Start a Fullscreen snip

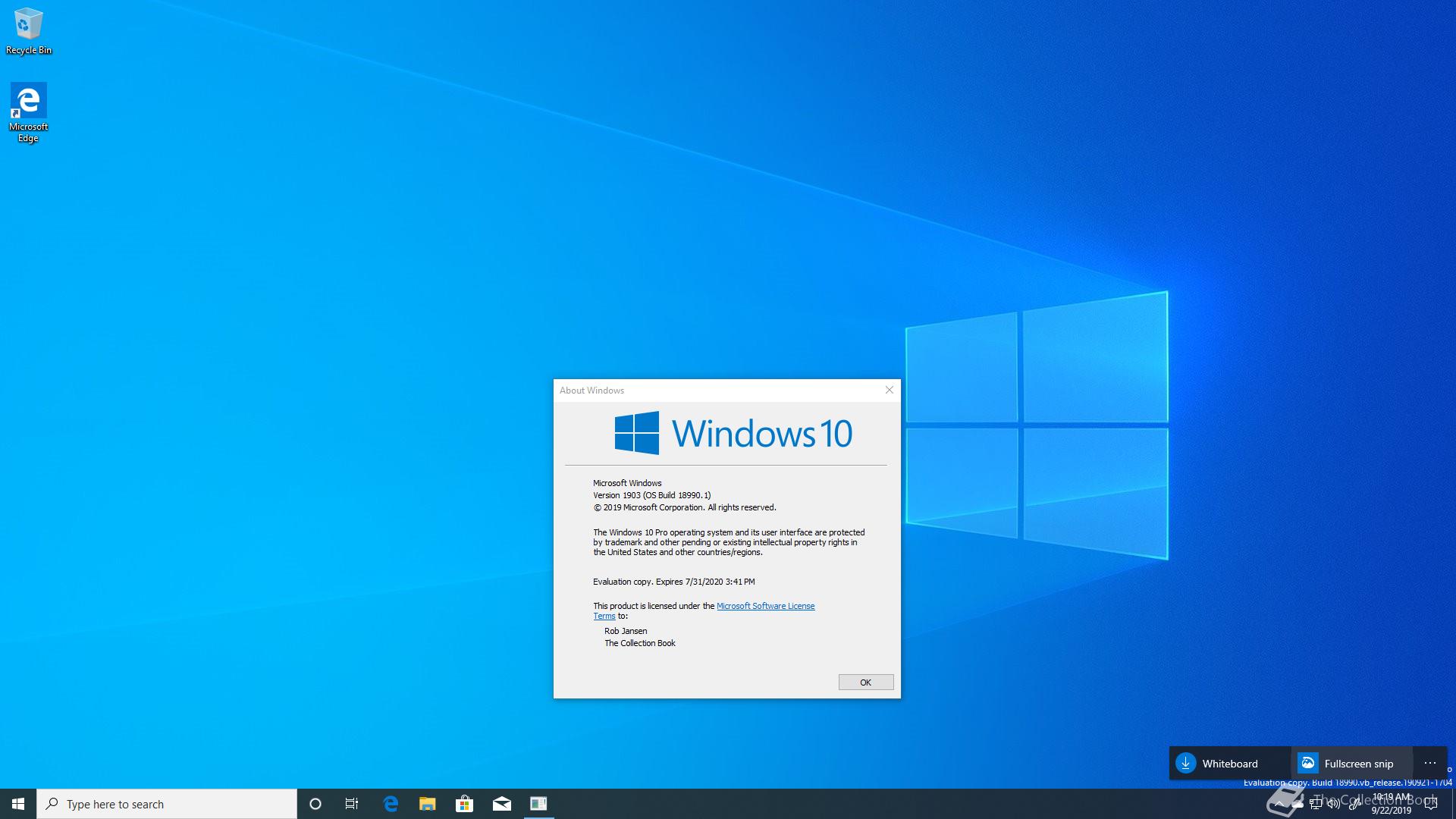pyautogui.click(x=1352, y=763)
